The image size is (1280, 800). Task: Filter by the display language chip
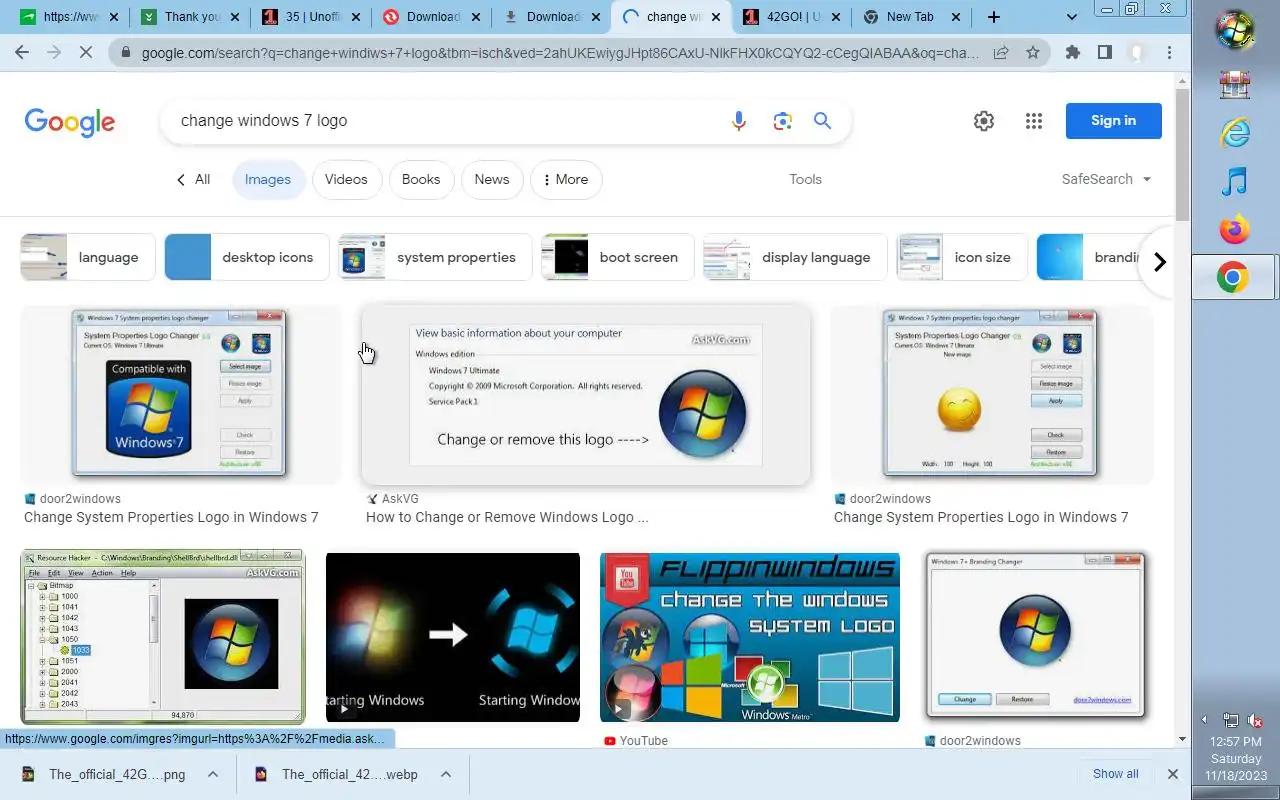[795, 258]
